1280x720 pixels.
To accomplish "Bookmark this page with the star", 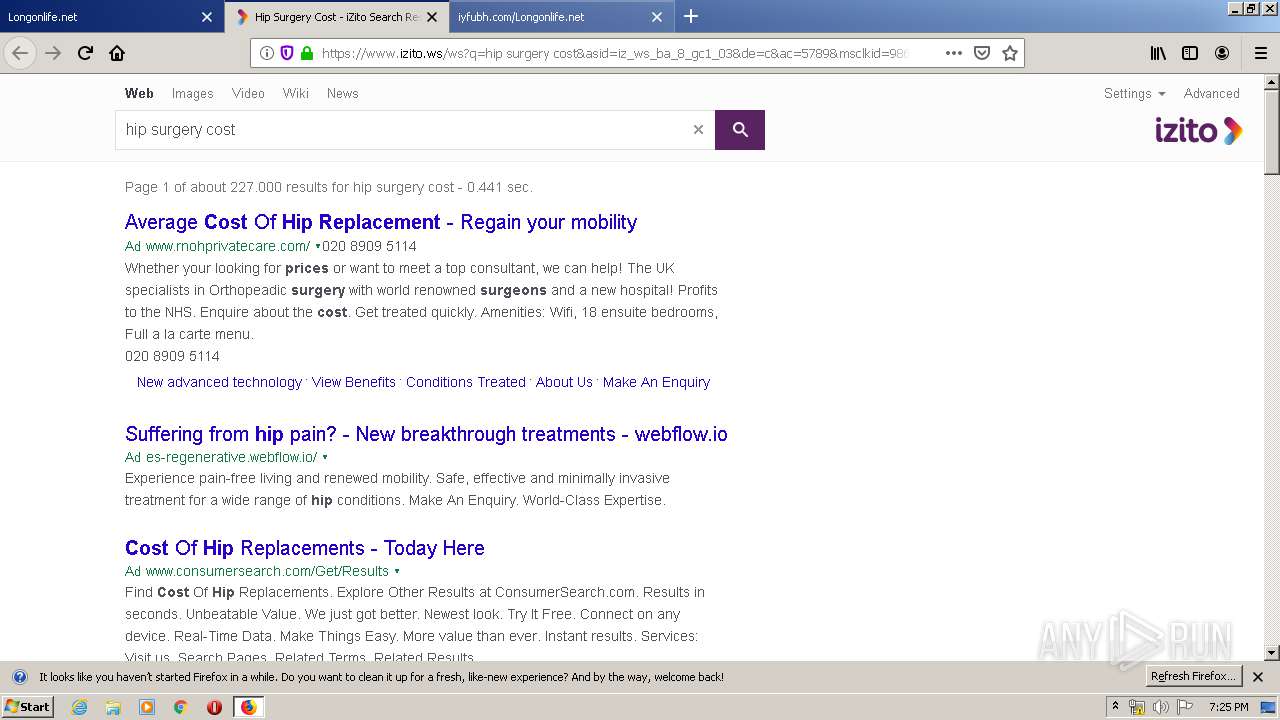I will (1010, 53).
